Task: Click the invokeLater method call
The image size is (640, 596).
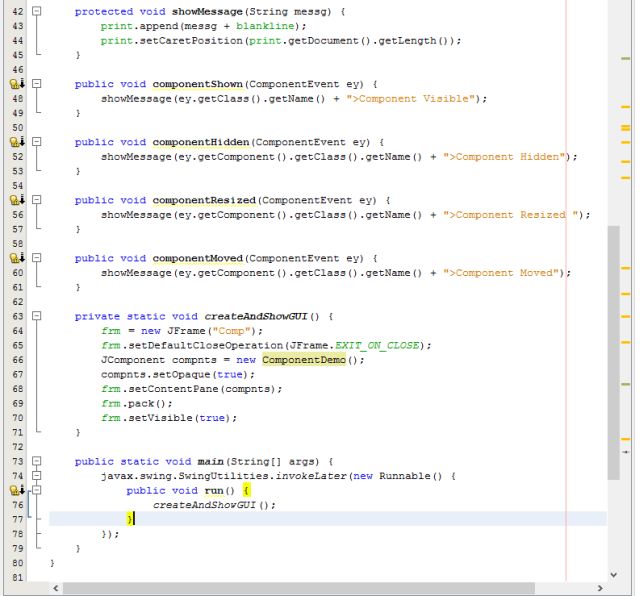Action: tap(311, 476)
